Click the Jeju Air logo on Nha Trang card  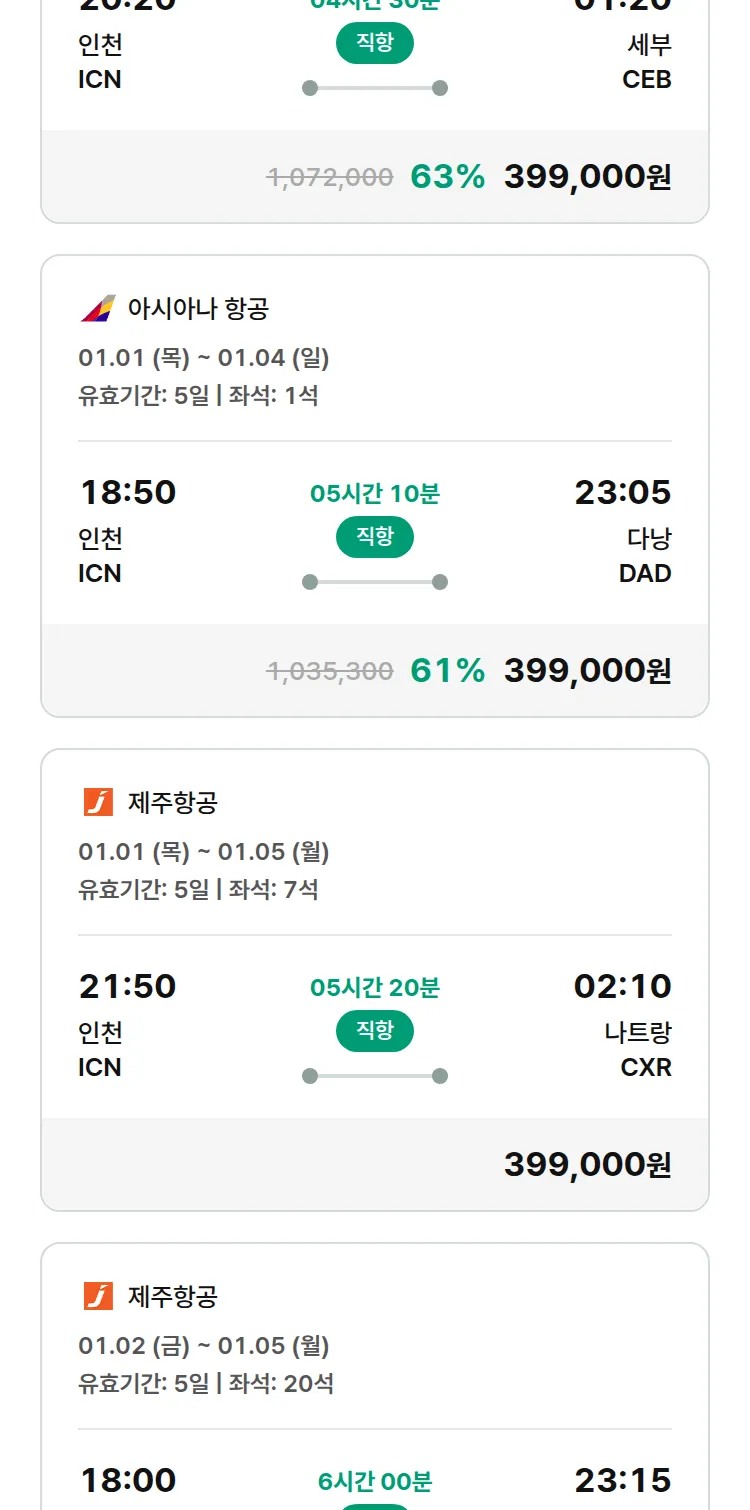[98, 802]
